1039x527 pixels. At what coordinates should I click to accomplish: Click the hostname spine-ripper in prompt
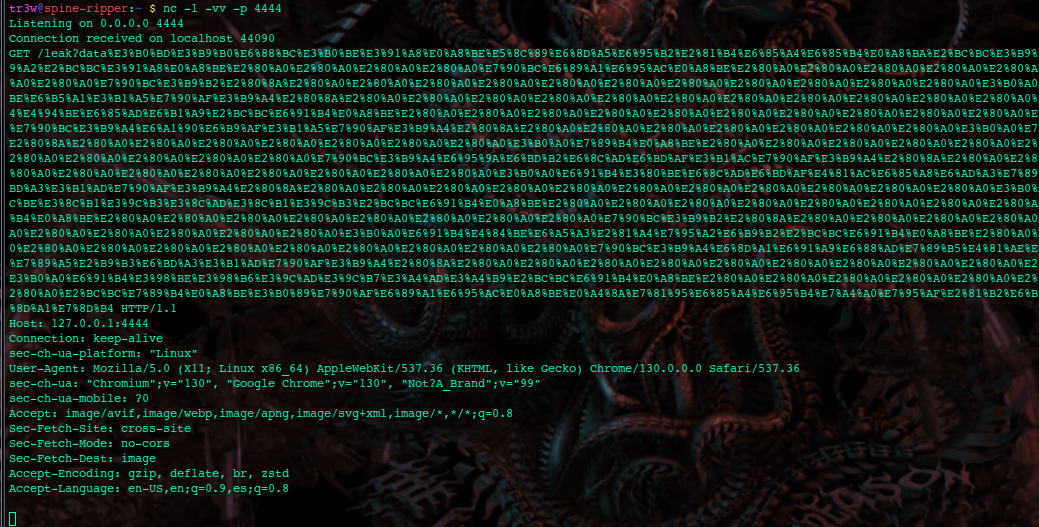tap(86, 9)
